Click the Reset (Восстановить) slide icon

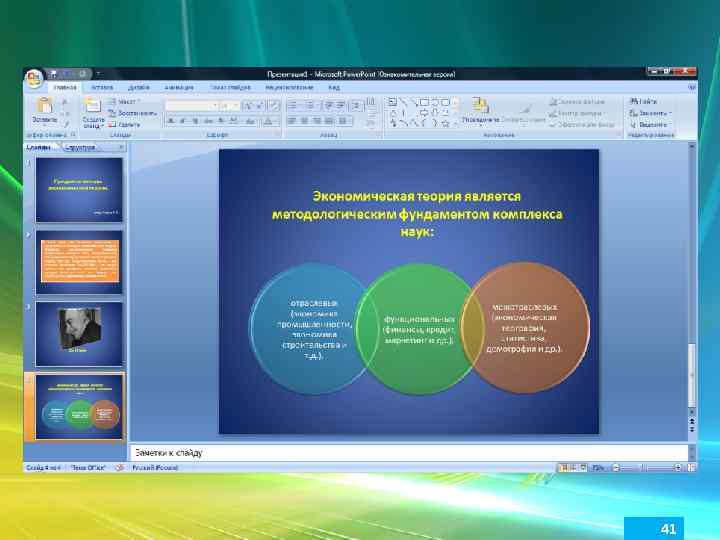[x=112, y=113]
